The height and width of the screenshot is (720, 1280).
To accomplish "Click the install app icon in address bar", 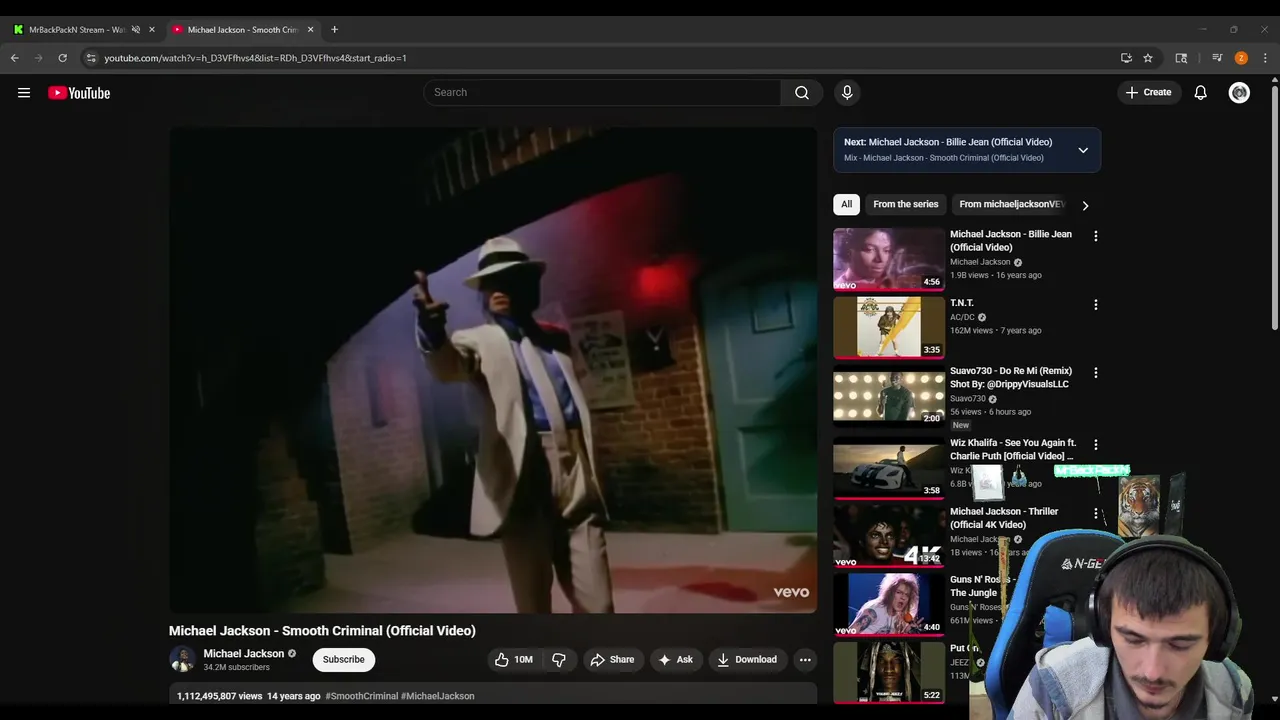I will [1126, 58].
